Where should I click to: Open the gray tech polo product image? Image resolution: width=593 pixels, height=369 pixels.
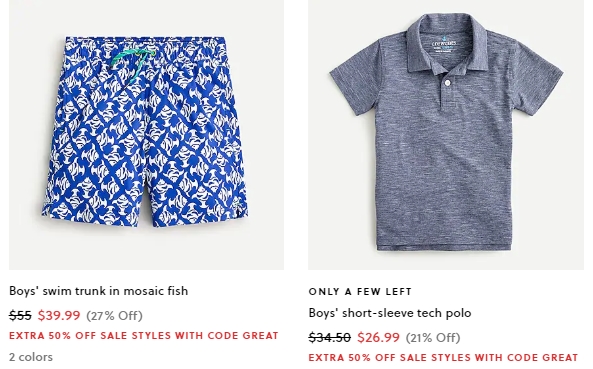coord(446,134)
